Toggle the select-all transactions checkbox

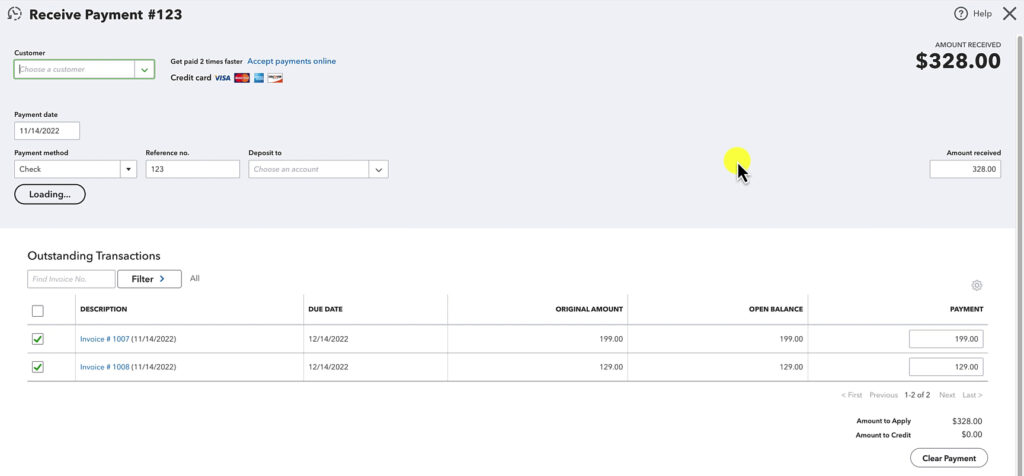pos(38,311)
